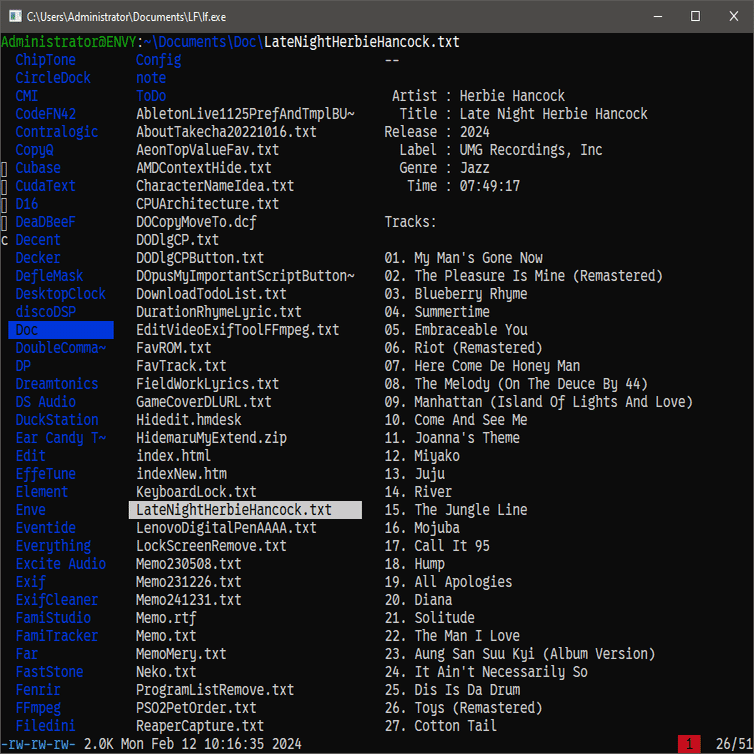
Task: Select index.html file
Action: 174,456
